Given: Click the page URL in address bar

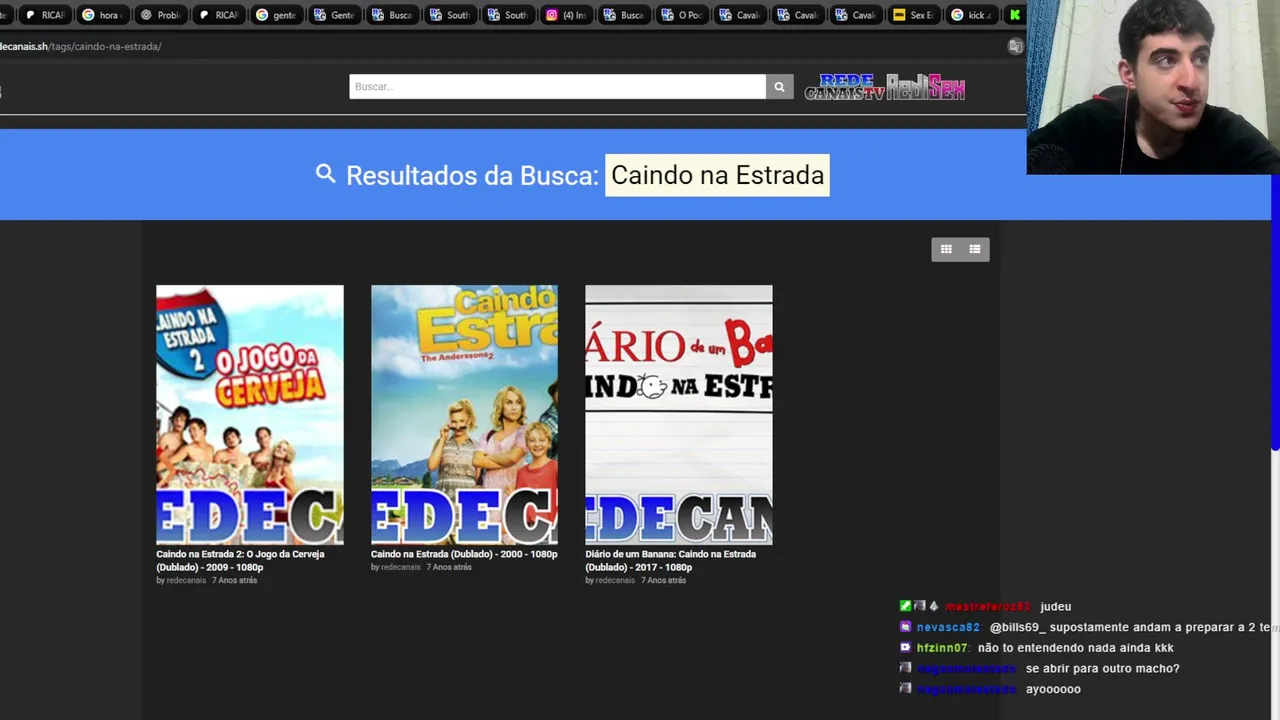Looking at the screenshot, I should click(81, 46).
